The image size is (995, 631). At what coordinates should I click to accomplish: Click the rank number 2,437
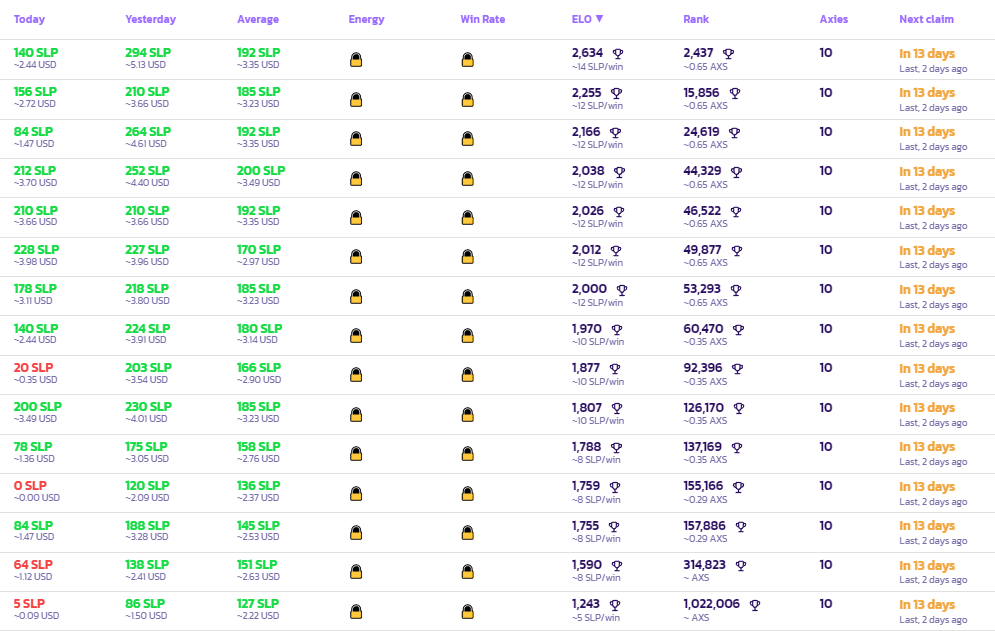[x=698, y=53]
